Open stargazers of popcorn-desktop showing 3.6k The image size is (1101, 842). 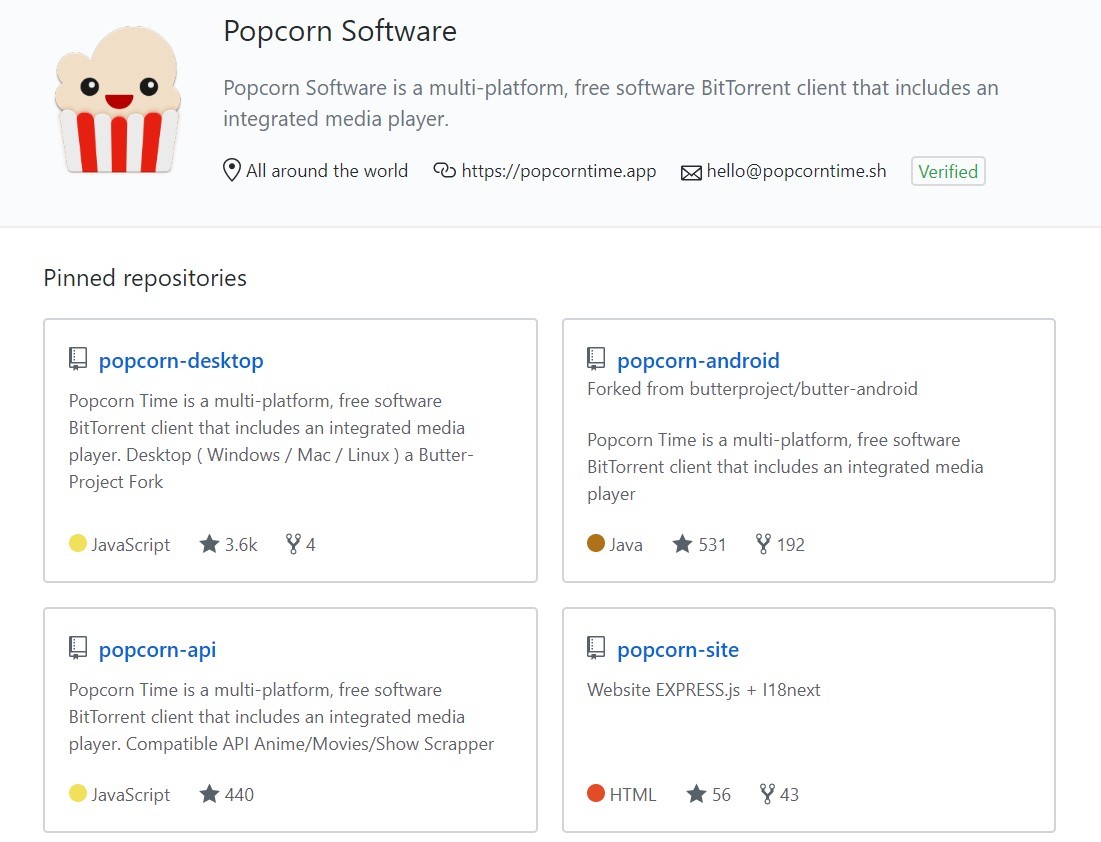[x=229, y=544]
